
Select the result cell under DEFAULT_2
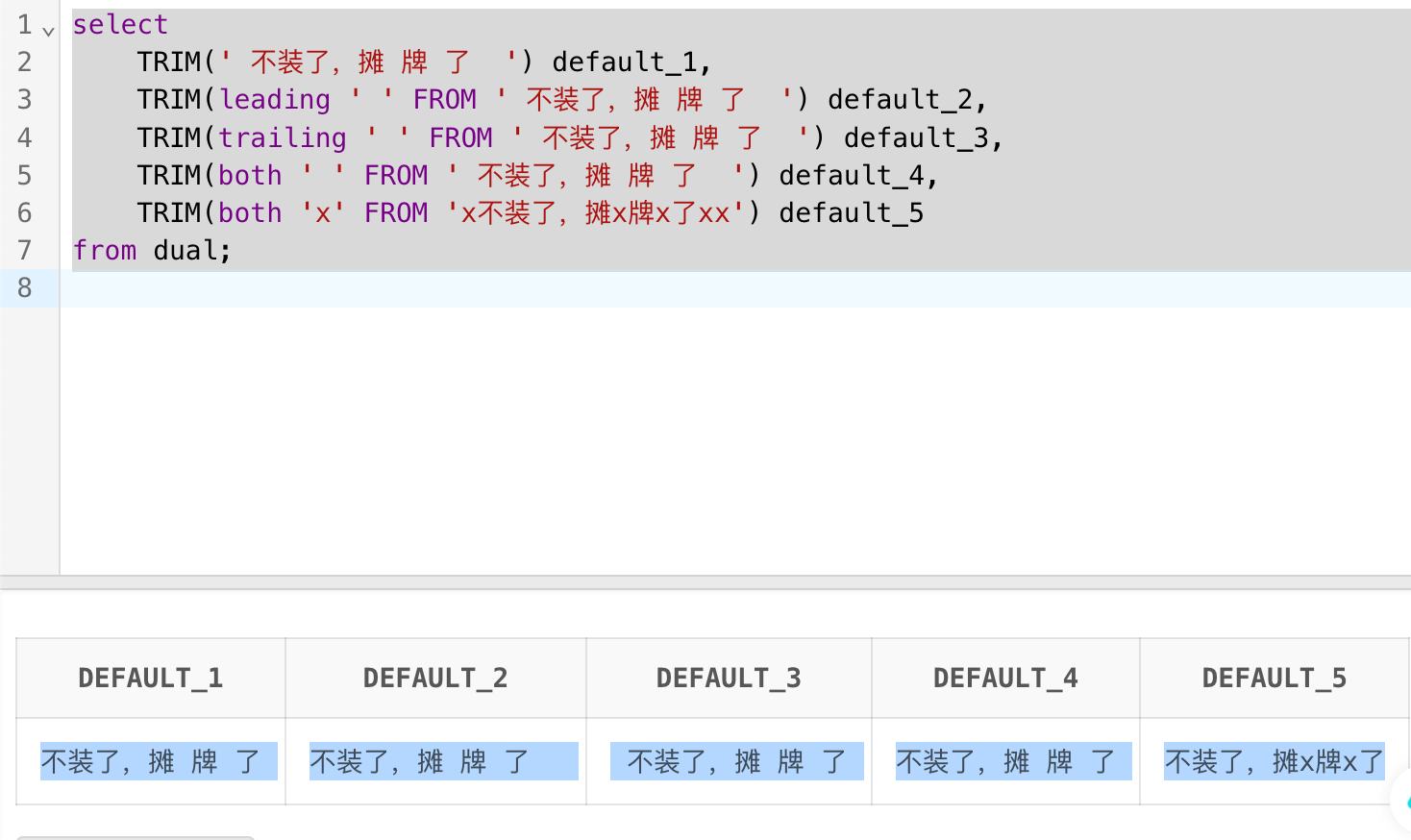pyautogui.click(x=435, y=761)
